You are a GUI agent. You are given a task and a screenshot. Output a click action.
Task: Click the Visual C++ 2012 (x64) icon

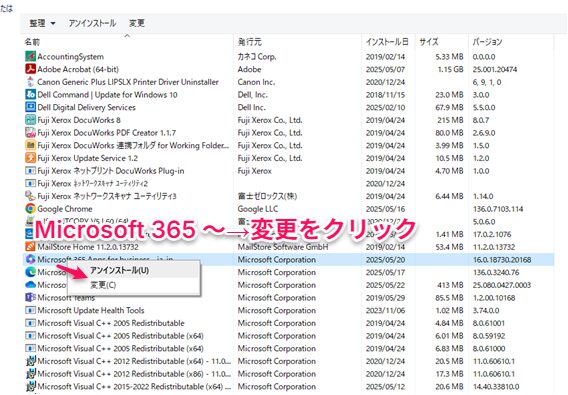[31, 361]
